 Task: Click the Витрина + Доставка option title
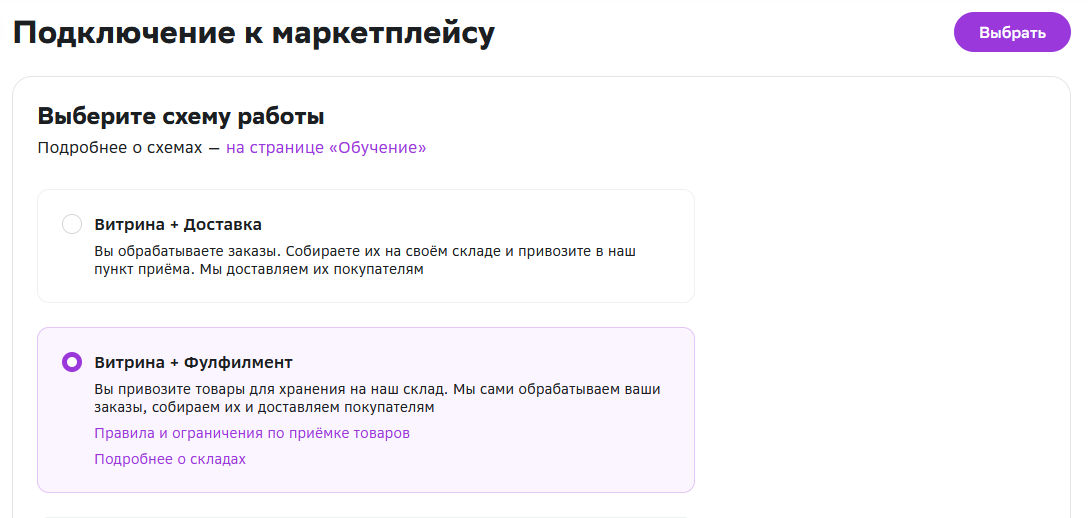178,224
